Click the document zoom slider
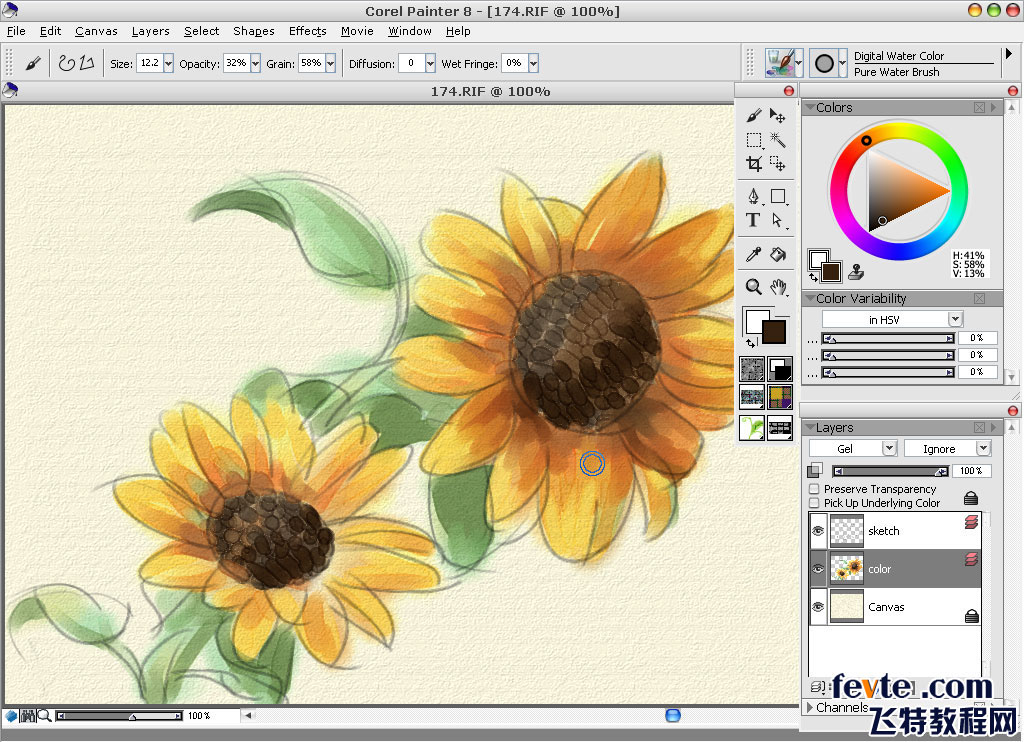Viewport: 1024px width, 742px height. (119, 716)
